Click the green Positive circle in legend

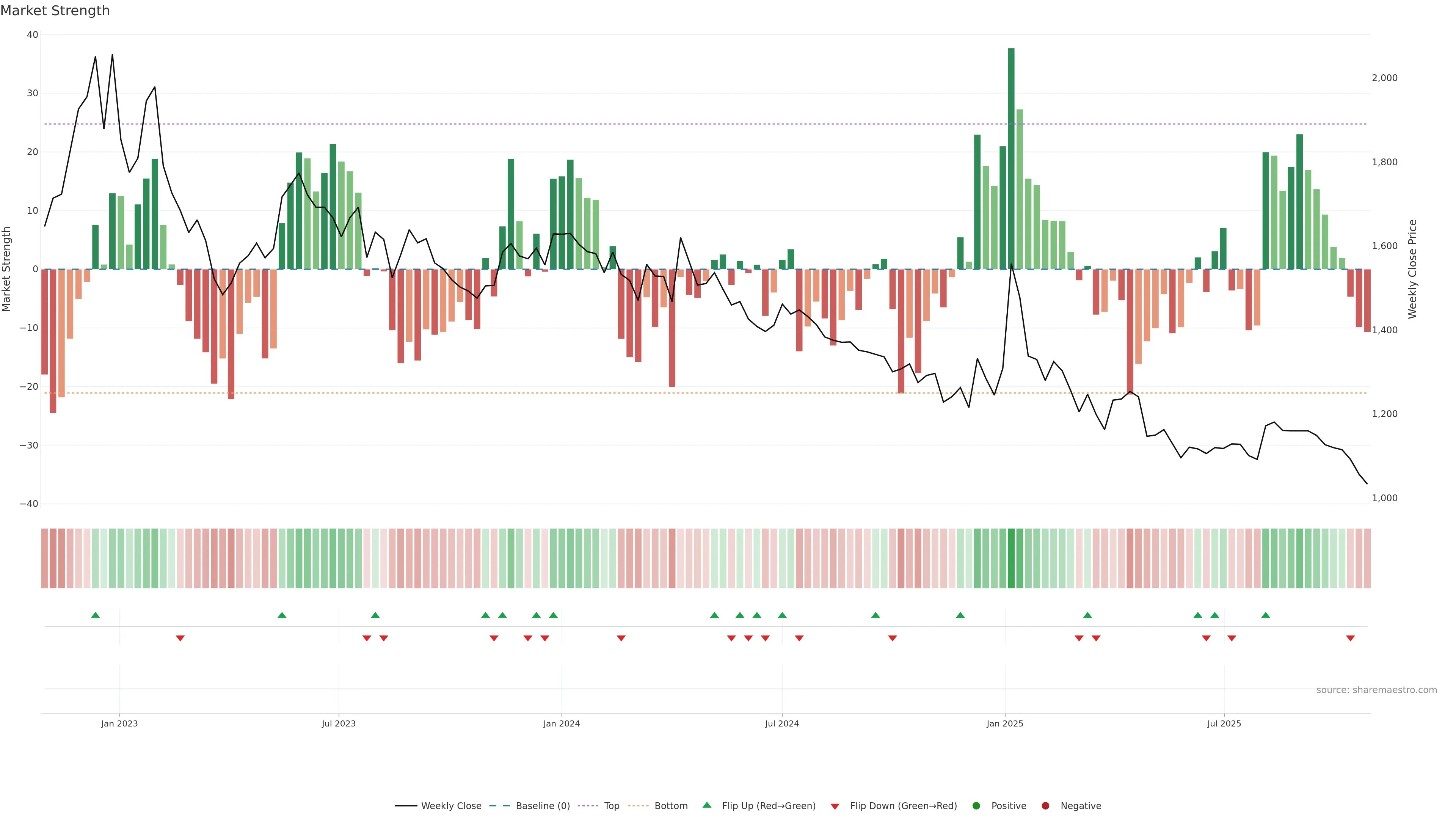tap(976, 805)
